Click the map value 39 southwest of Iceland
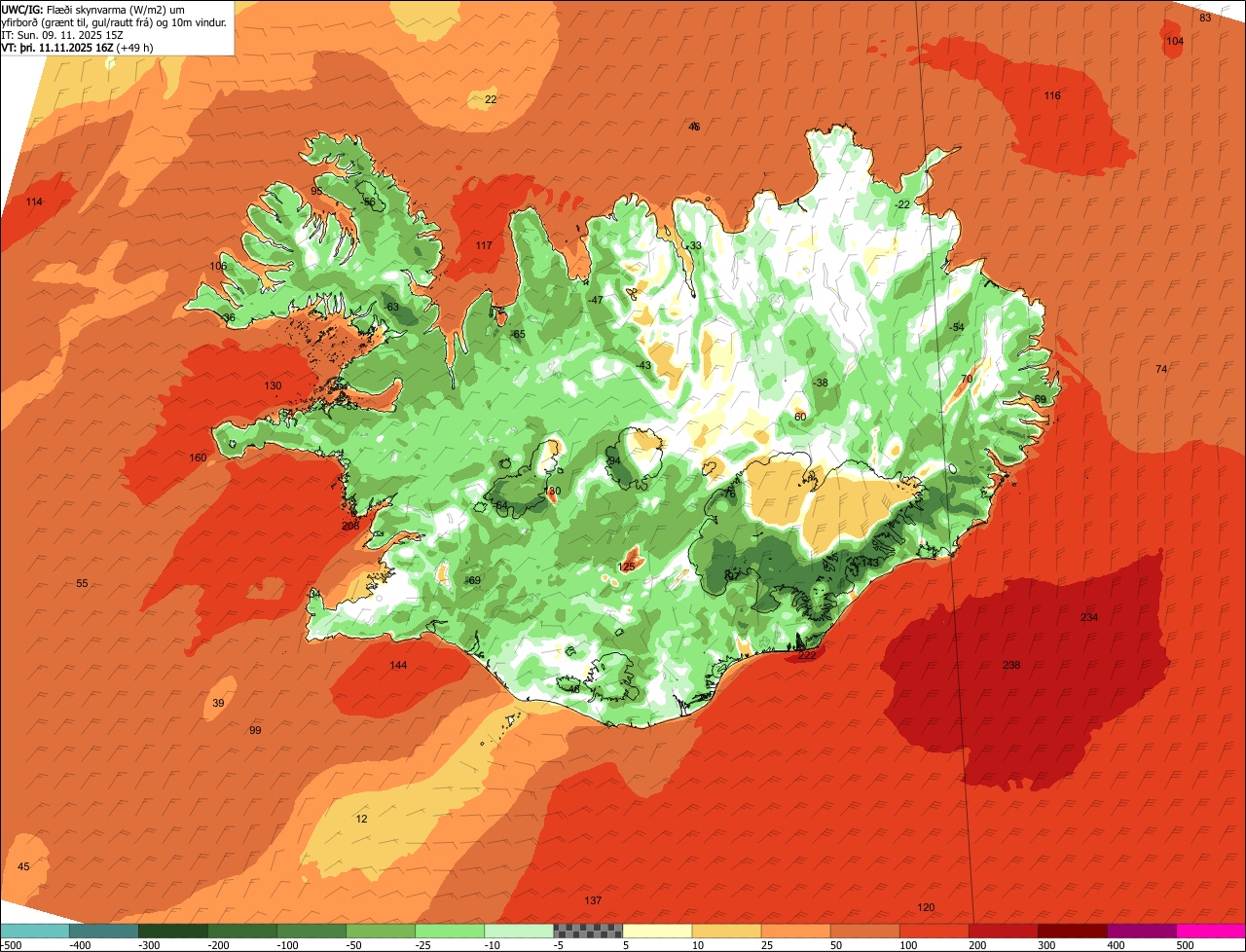The height and width of the screenshot is (952, 1246). [x=218, y=703]
